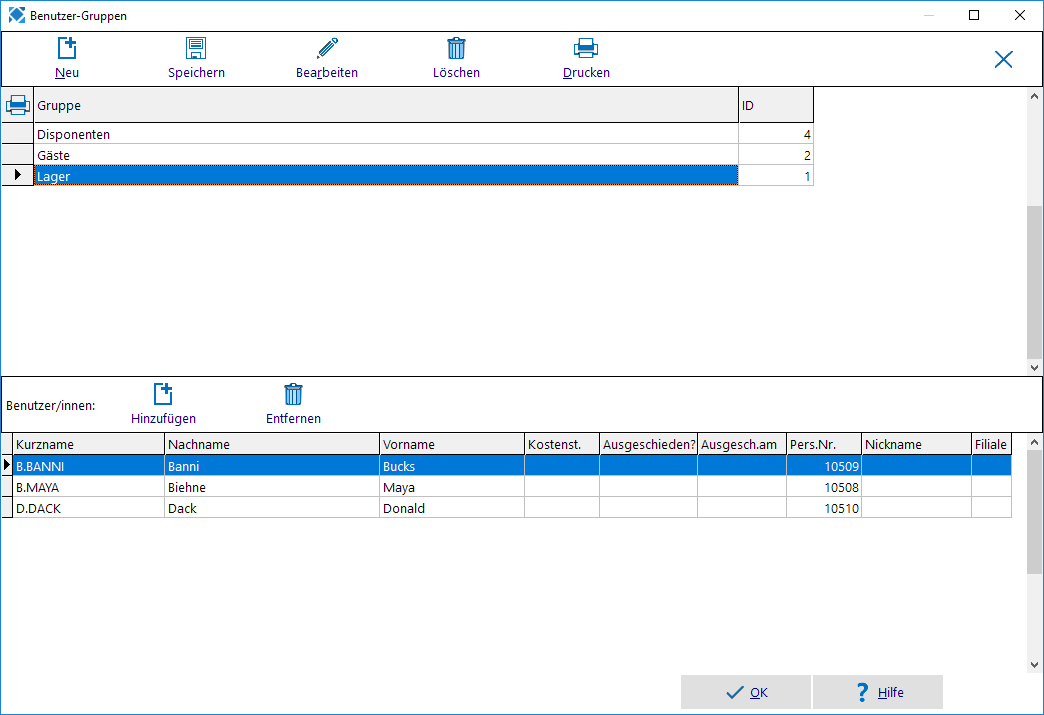Delete the group via Löschen trash icon
Viewport: 1044px width, 715px height.
coord(456,48)
